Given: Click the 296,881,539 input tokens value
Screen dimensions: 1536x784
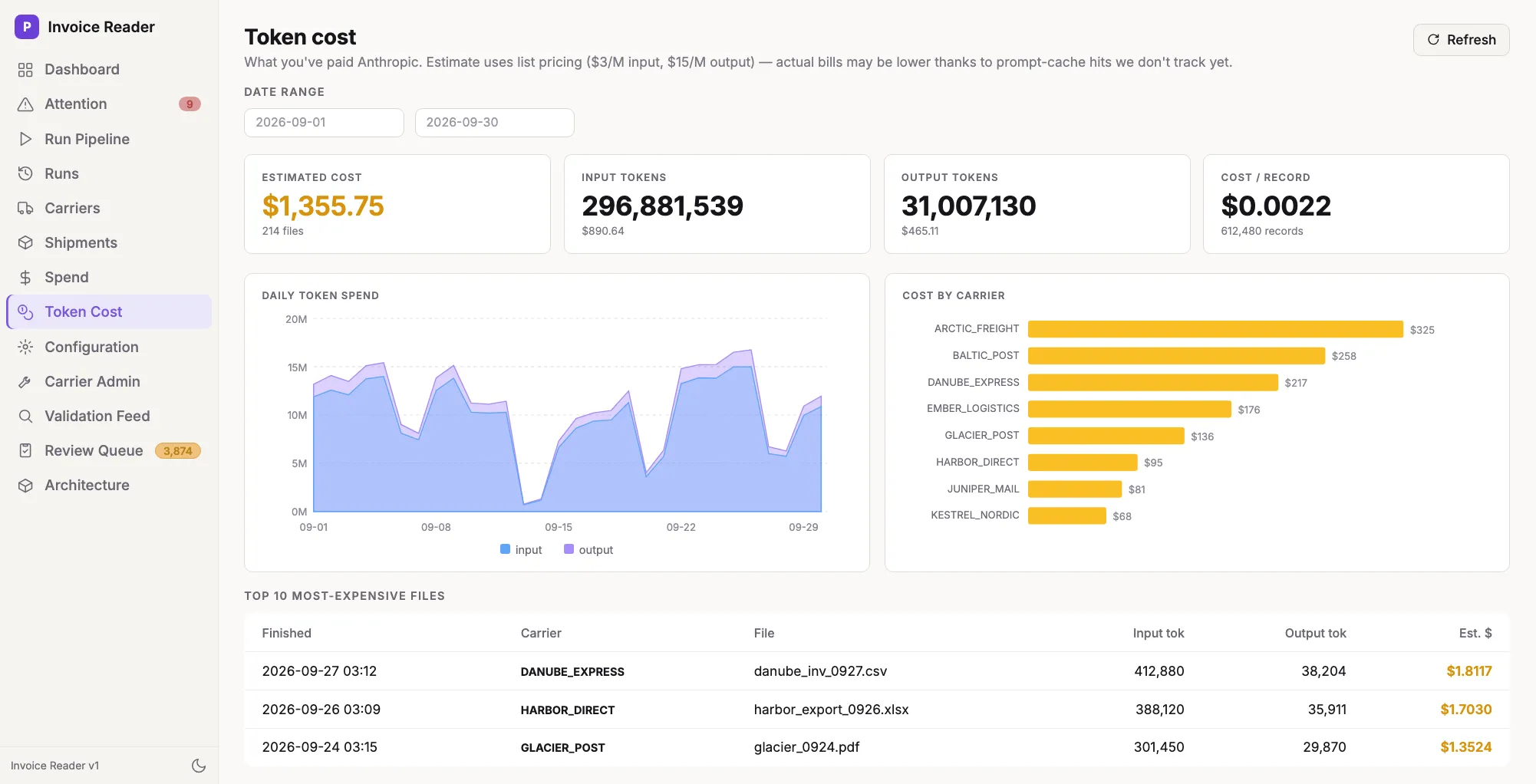Looking at the screenshot, I should tap(662, 206).
